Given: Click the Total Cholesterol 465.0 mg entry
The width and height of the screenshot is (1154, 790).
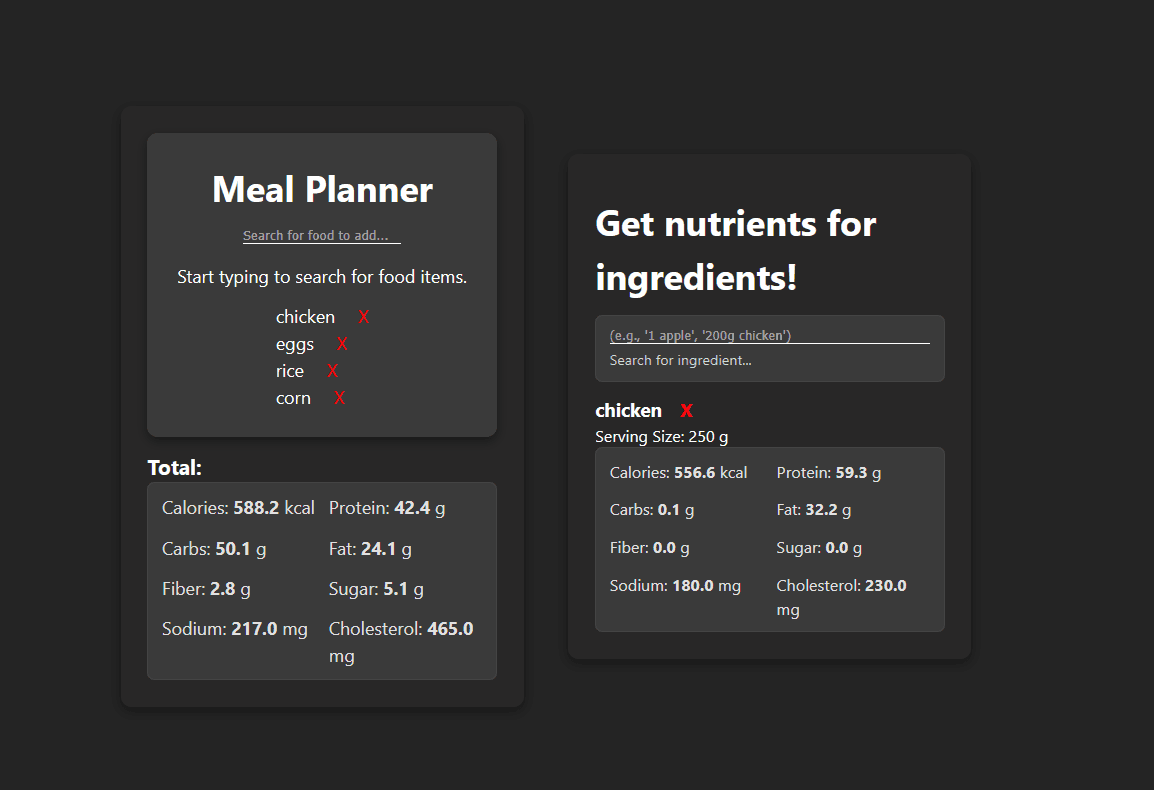Looking at the screenshot, I should (401, 630).
